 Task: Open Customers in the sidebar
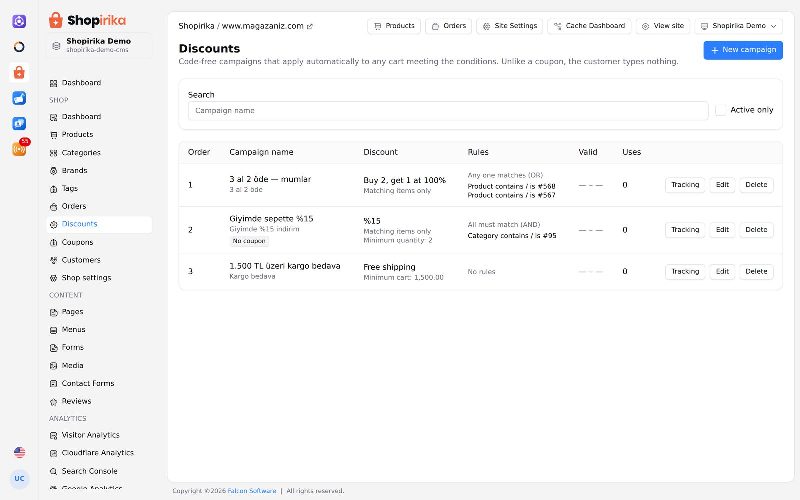pos(99,260)
